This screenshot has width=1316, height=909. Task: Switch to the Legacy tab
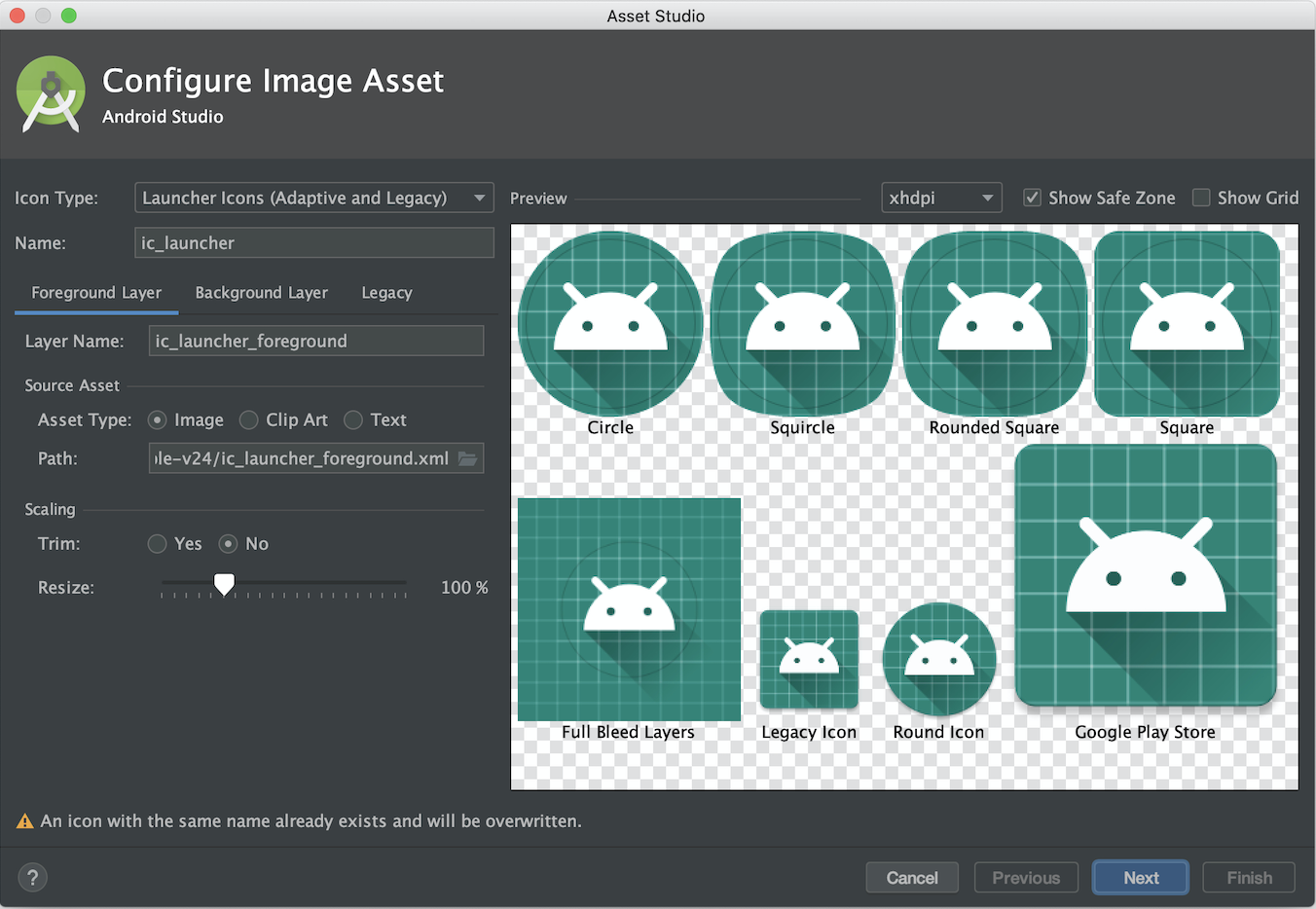(386, 293)
